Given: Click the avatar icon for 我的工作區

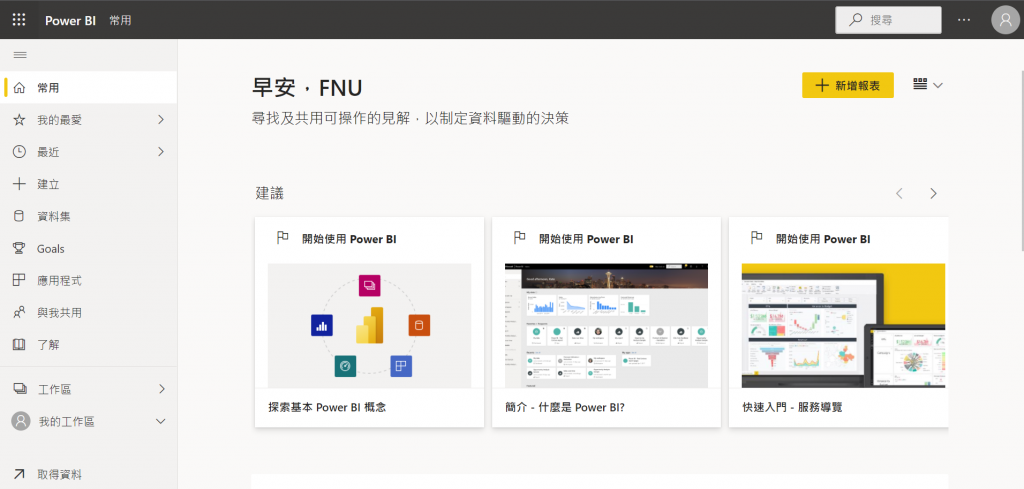Looking at the screenshot, I should click(x=21, y=421).
